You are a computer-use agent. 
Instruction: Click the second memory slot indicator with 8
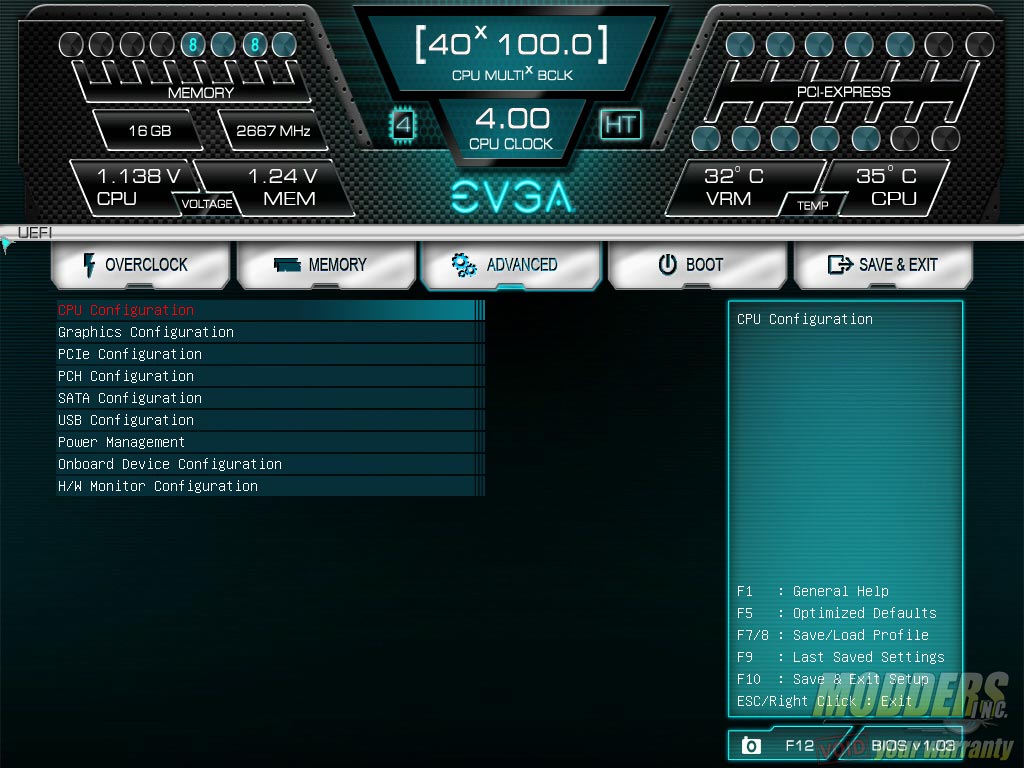(x=255, y=44)
